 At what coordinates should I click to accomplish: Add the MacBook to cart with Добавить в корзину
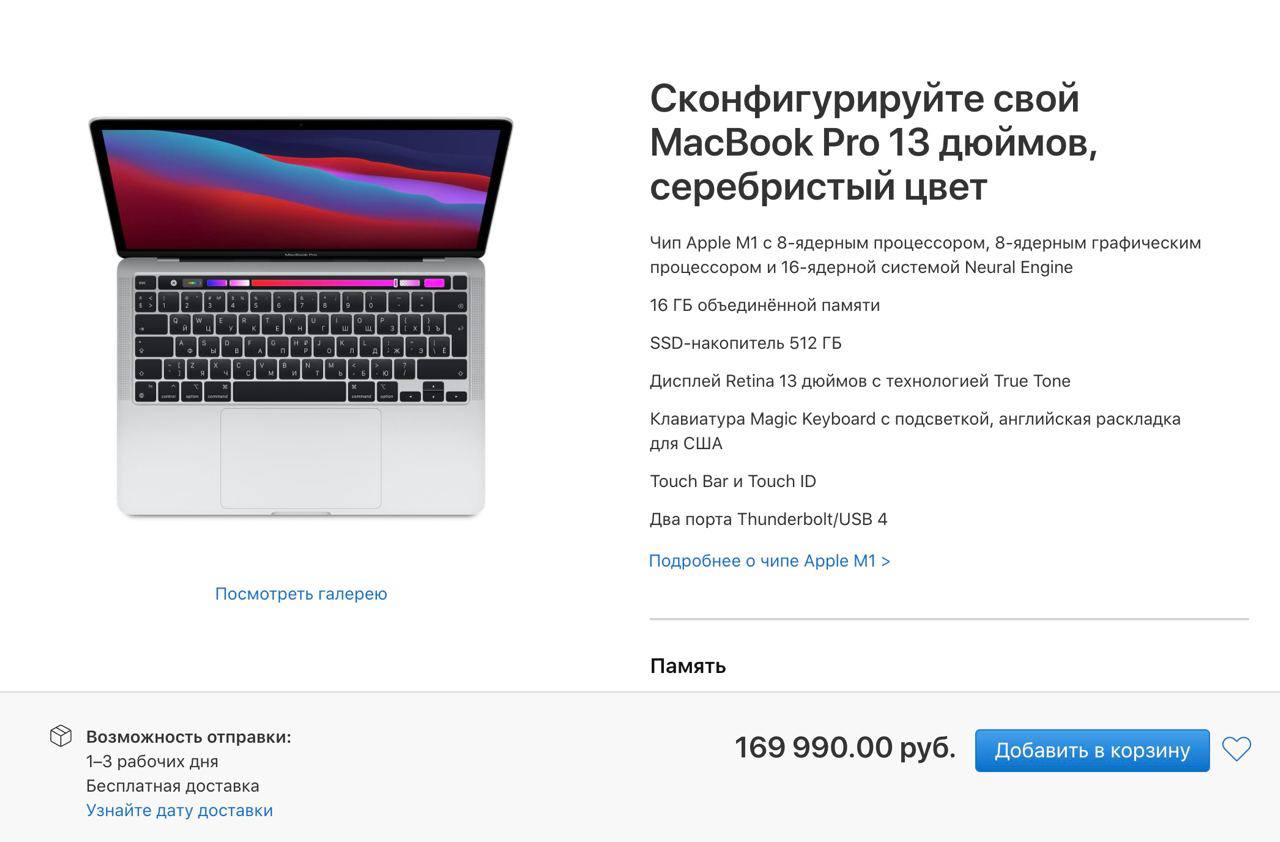pyautogui.click(x=1092, y=750)
